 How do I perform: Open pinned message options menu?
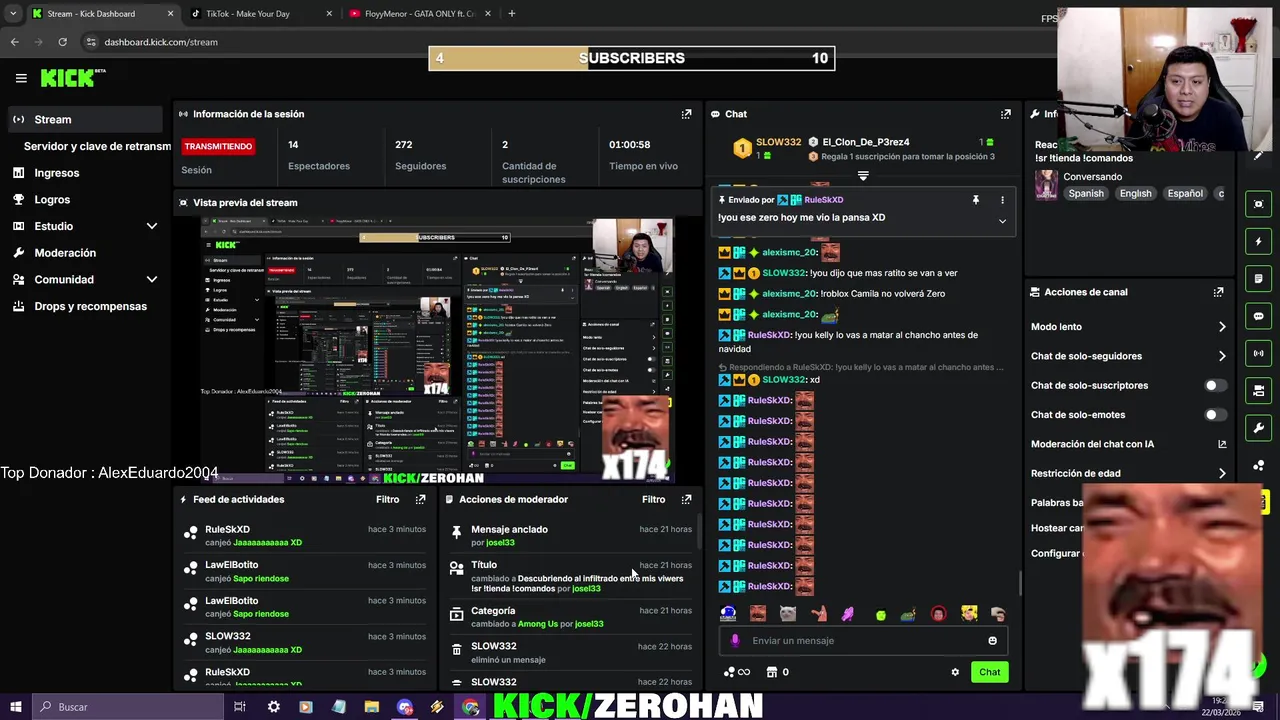coord(1002,200)
